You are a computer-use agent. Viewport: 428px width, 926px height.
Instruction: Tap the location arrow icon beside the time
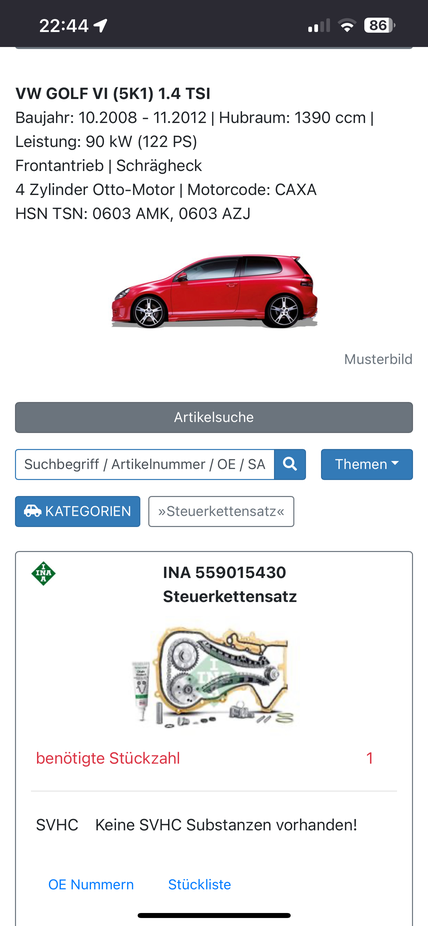coord(101,25)
